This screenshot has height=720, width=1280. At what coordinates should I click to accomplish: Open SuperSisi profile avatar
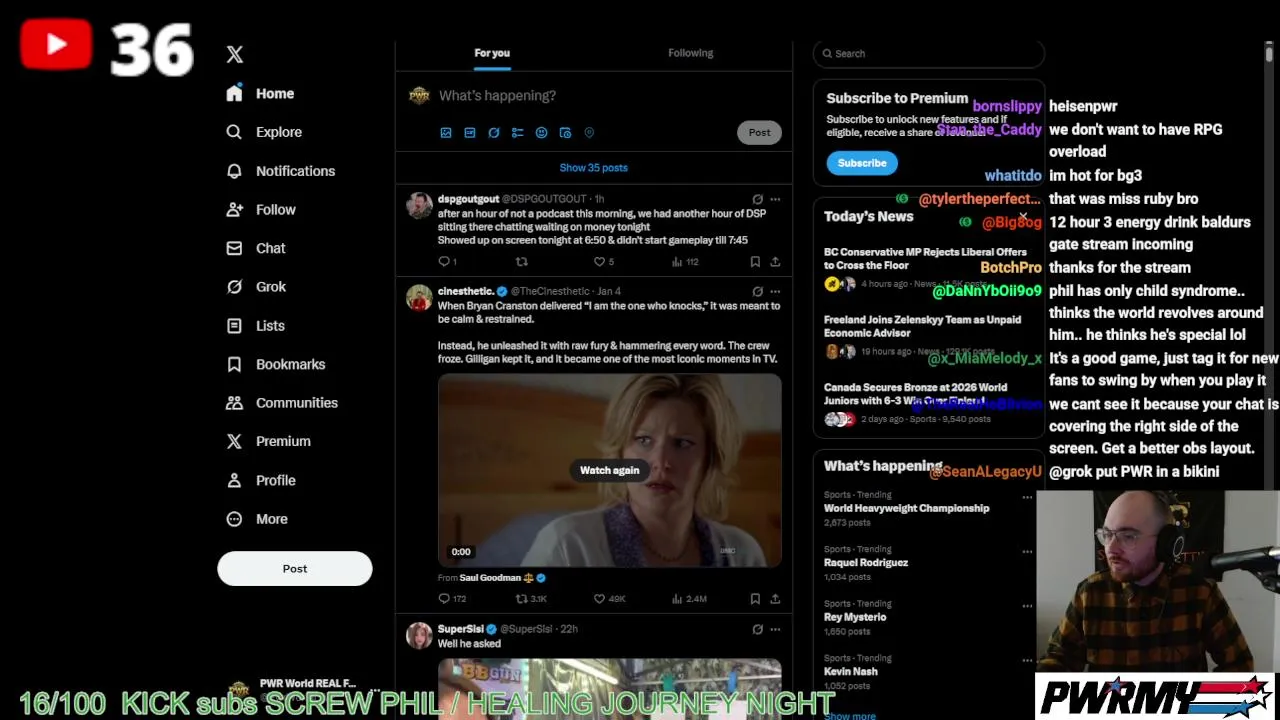(x=419, y=635)
